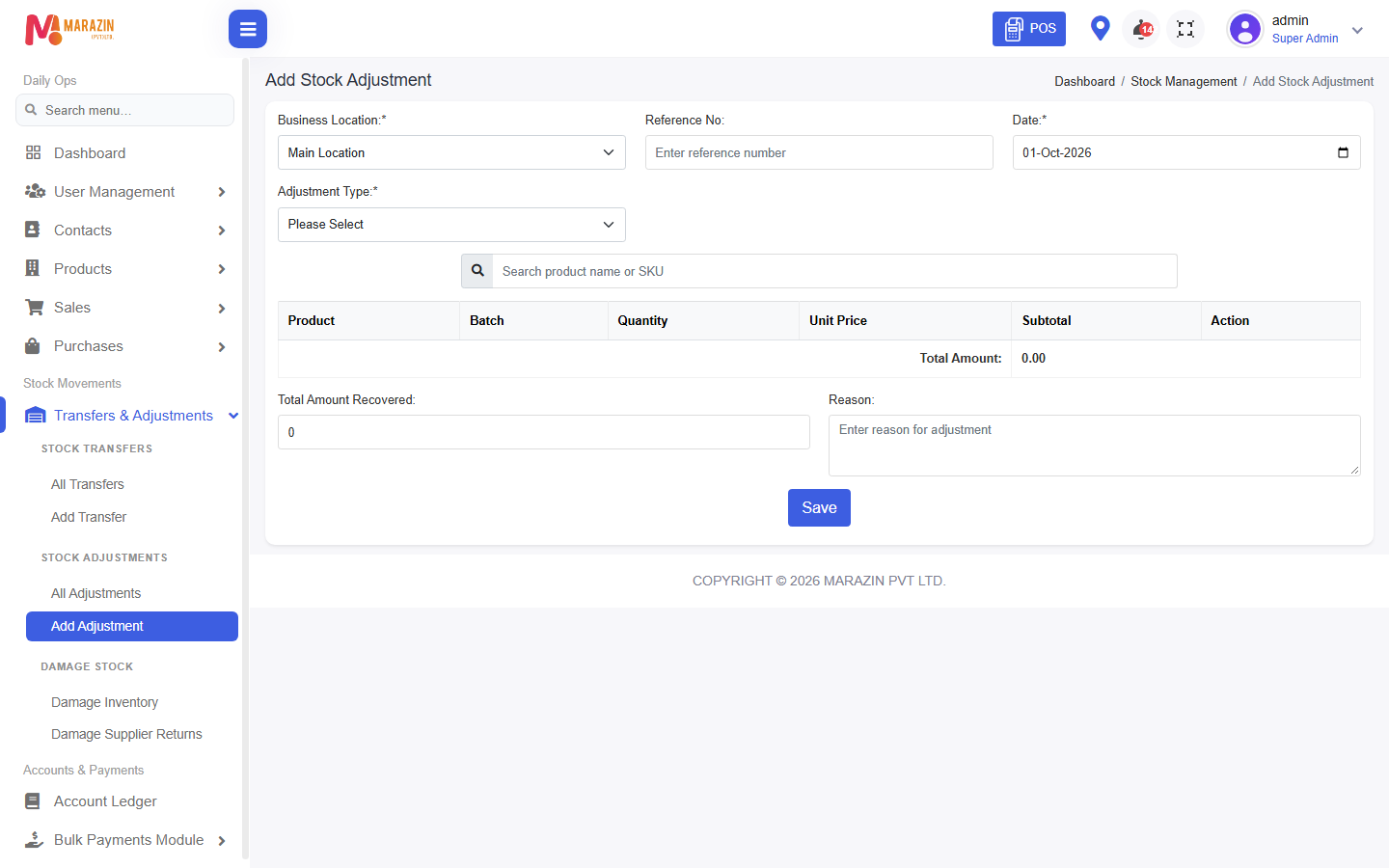
Task: Click the Reference No input field
Action: [819, 152]
